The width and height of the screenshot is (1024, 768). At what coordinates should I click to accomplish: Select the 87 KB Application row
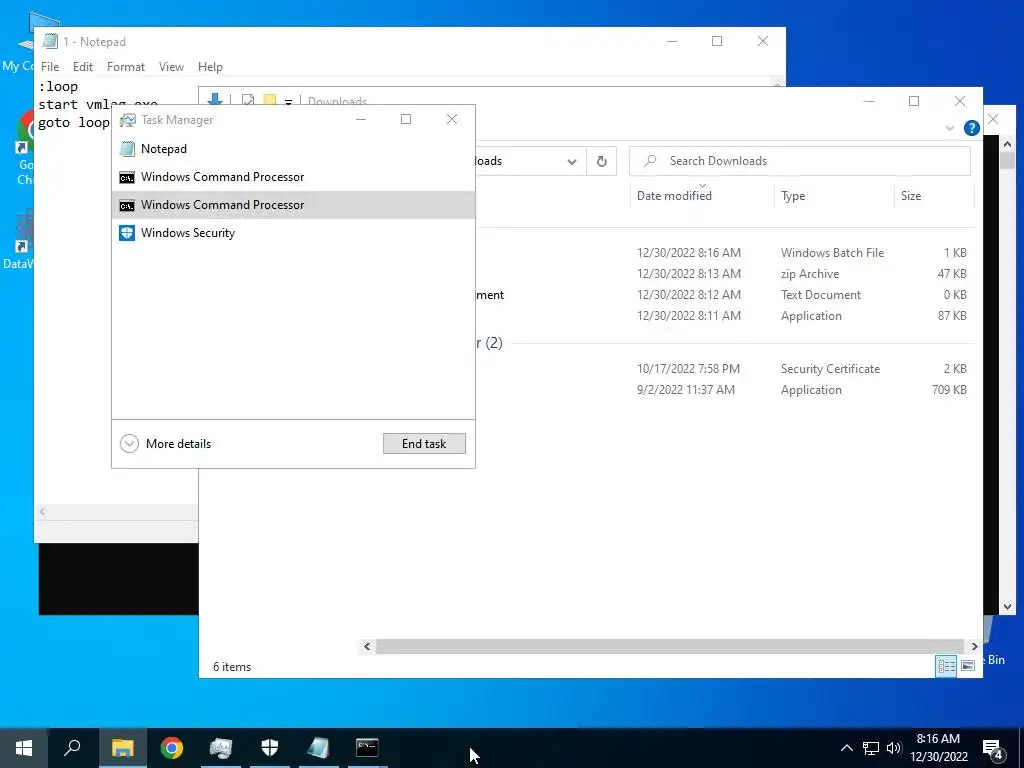(x=725, y=315)
